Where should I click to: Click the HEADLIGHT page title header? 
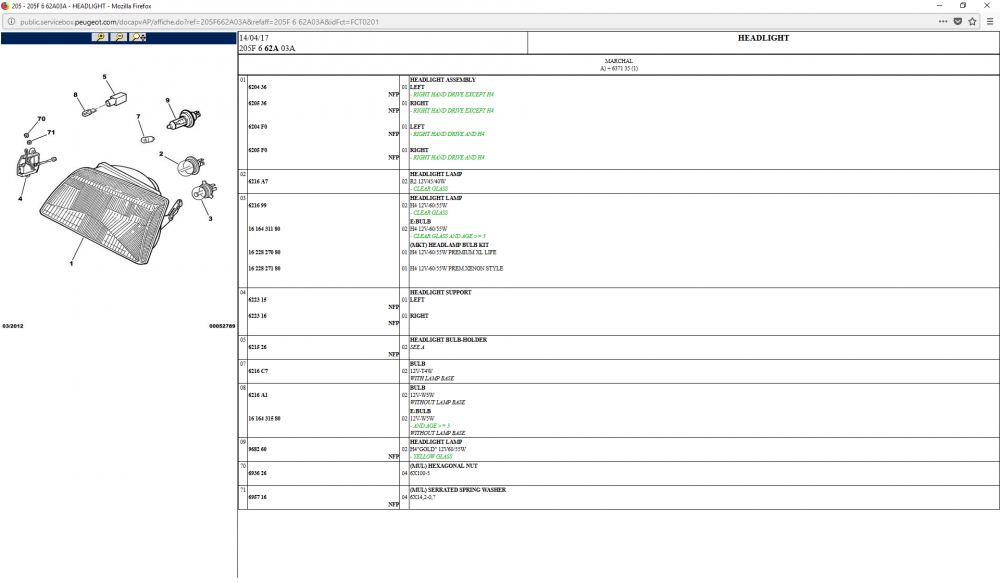pyautogui.click(x=763, y=38)
